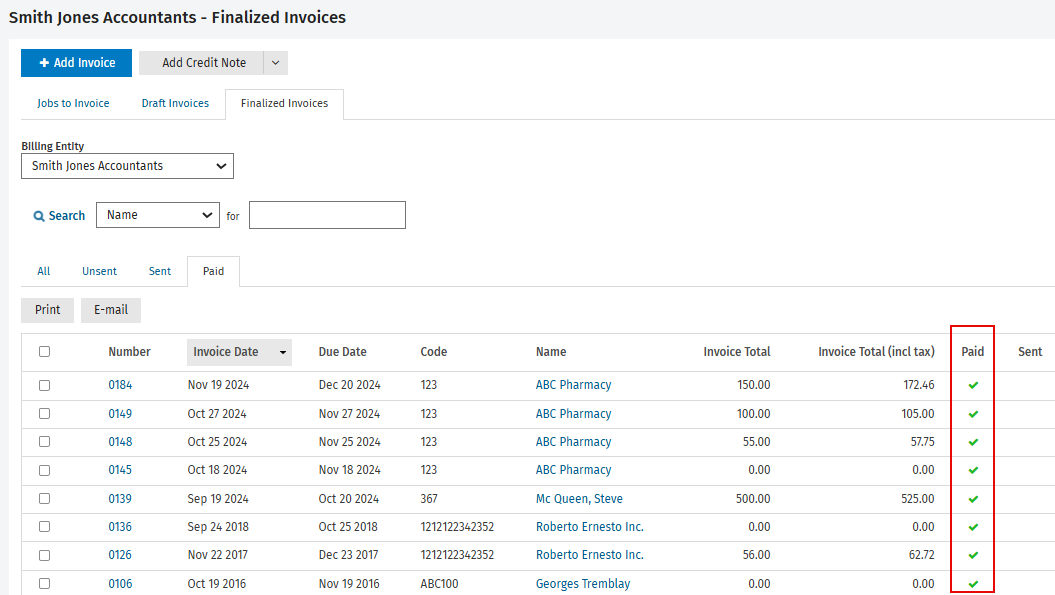Click the Dec 23 2017 due date
This screenshot has height=595, width=1055.
click(x=349, y=555)
